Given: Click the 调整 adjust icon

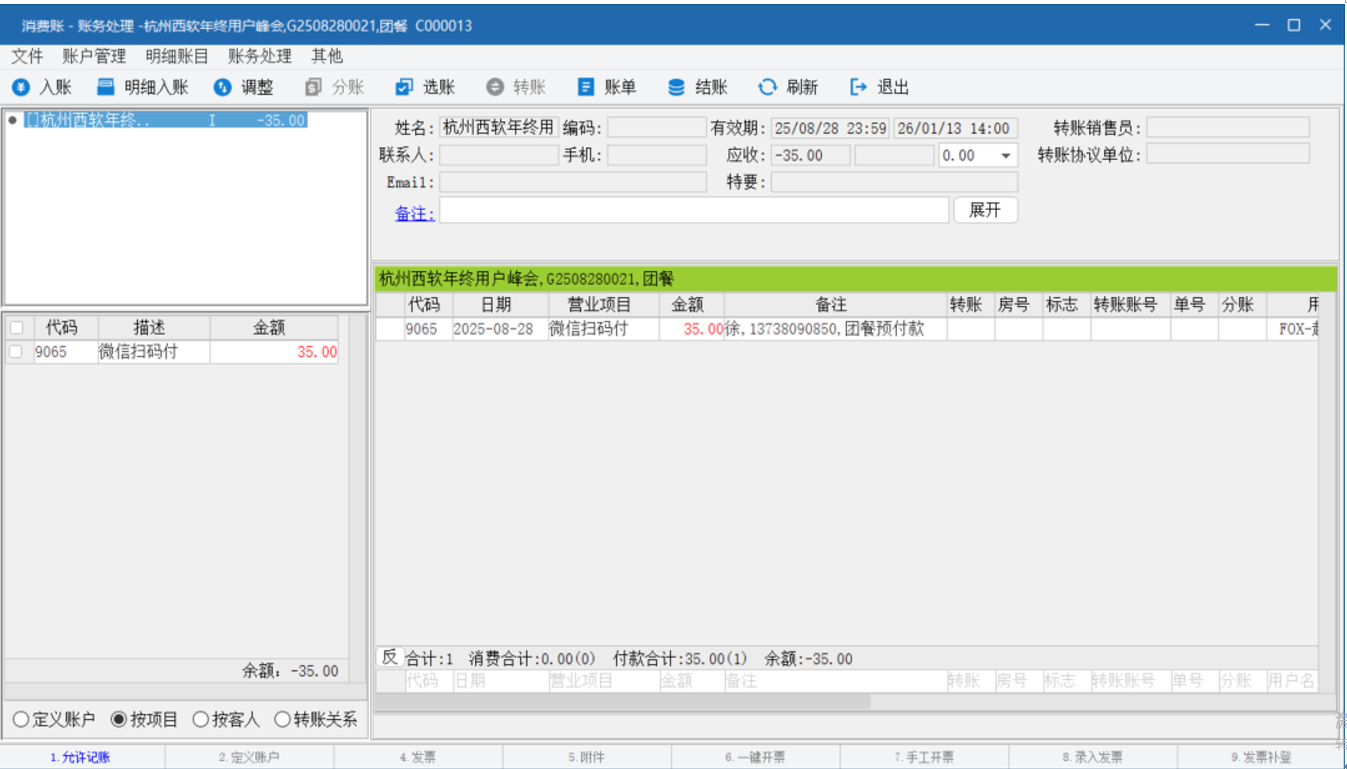Looking at the screenshot, I should (223, 88).
